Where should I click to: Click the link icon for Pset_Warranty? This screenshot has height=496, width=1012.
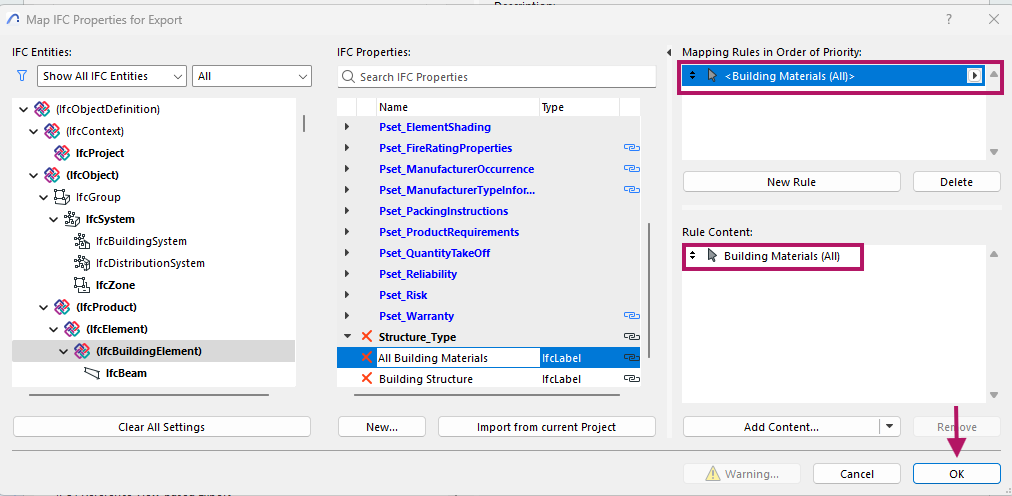click(631, 316)
